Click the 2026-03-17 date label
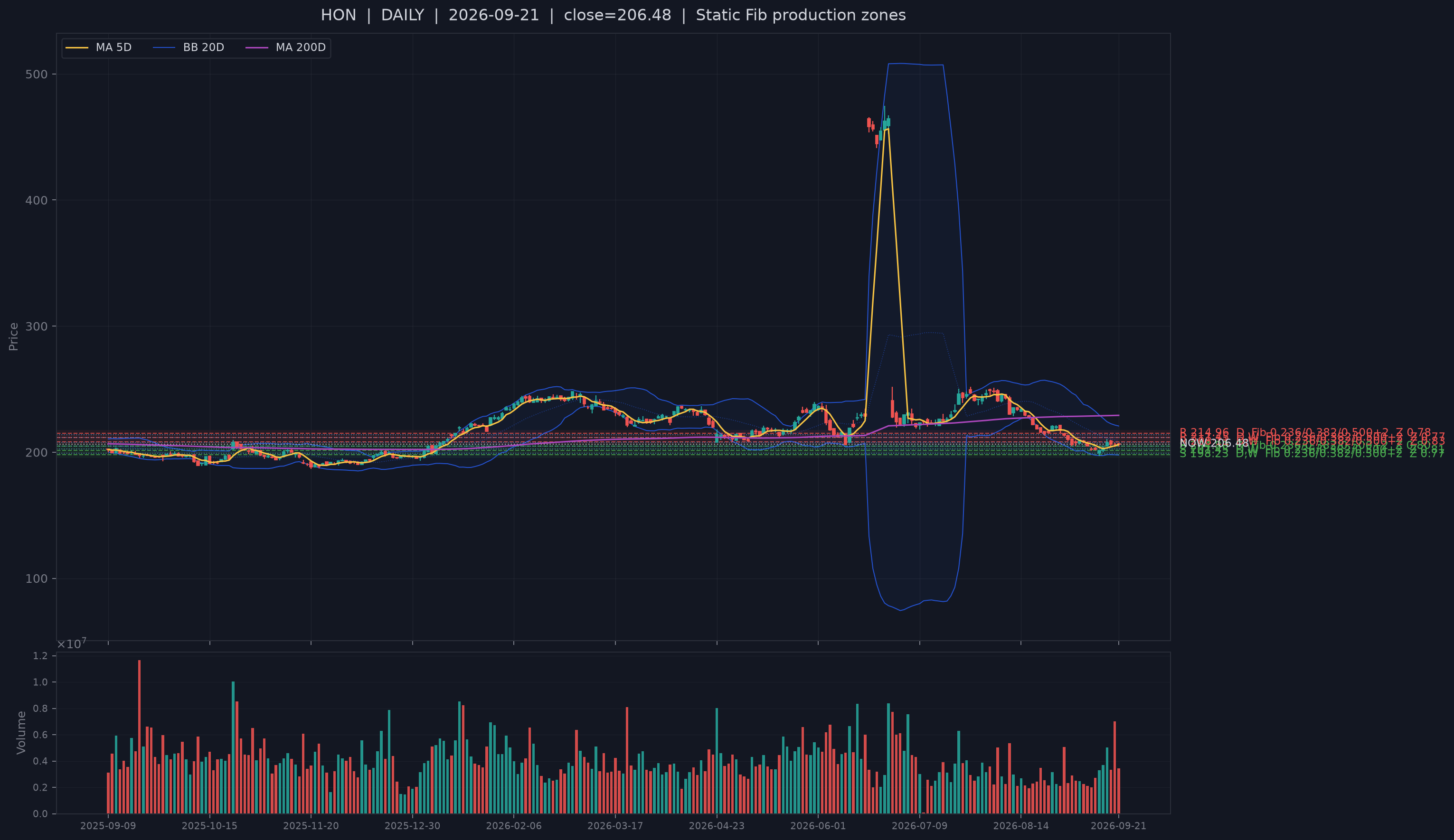The height and width of the screenshot is (840, 1454). pyautogui.click(x=615, y=826)
